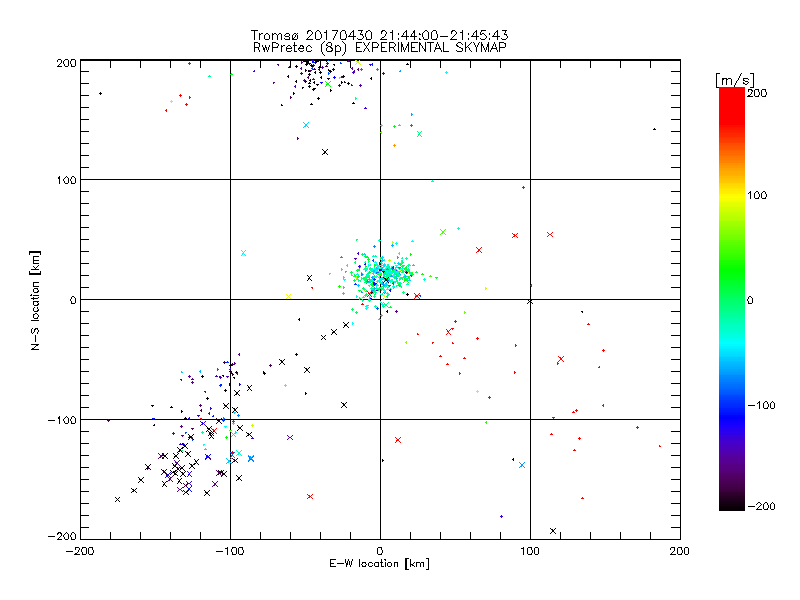Screen dimensions: 800x600
Task: Click the [m/s] unit label above colorbar
Action: pyautogui.click(x=735, y=80)
